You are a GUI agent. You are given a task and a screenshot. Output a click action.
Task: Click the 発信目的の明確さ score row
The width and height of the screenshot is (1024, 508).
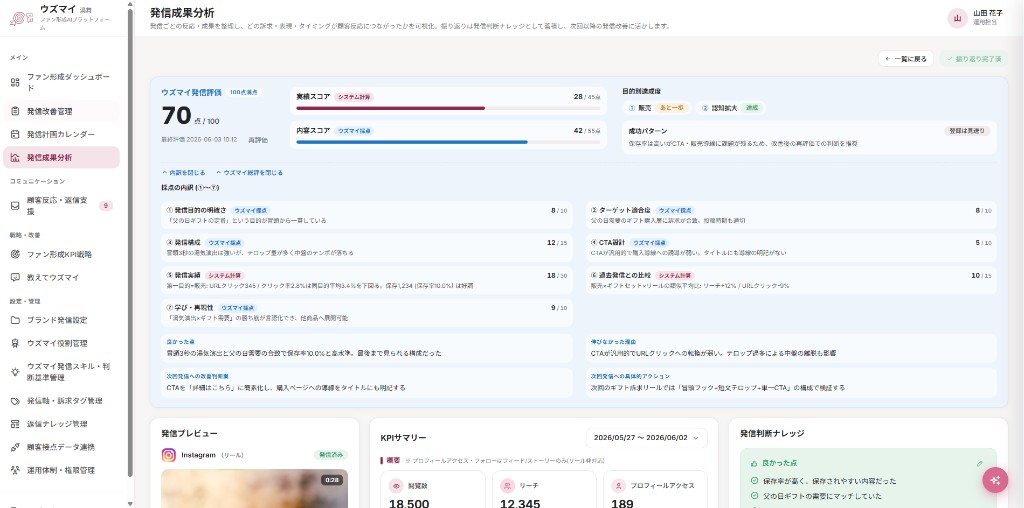[366, 215]
